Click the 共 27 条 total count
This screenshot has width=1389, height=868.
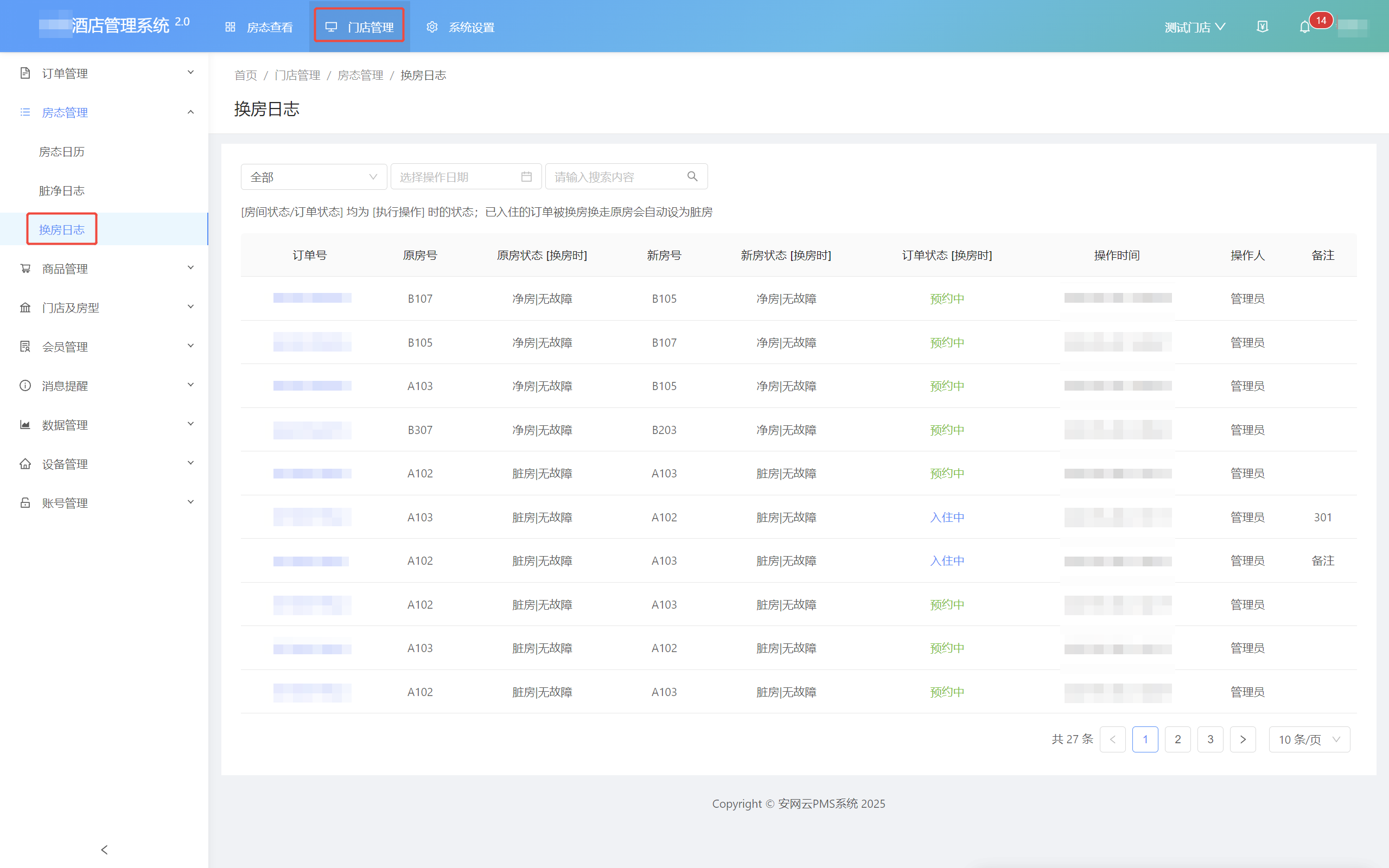(1072, 739)
